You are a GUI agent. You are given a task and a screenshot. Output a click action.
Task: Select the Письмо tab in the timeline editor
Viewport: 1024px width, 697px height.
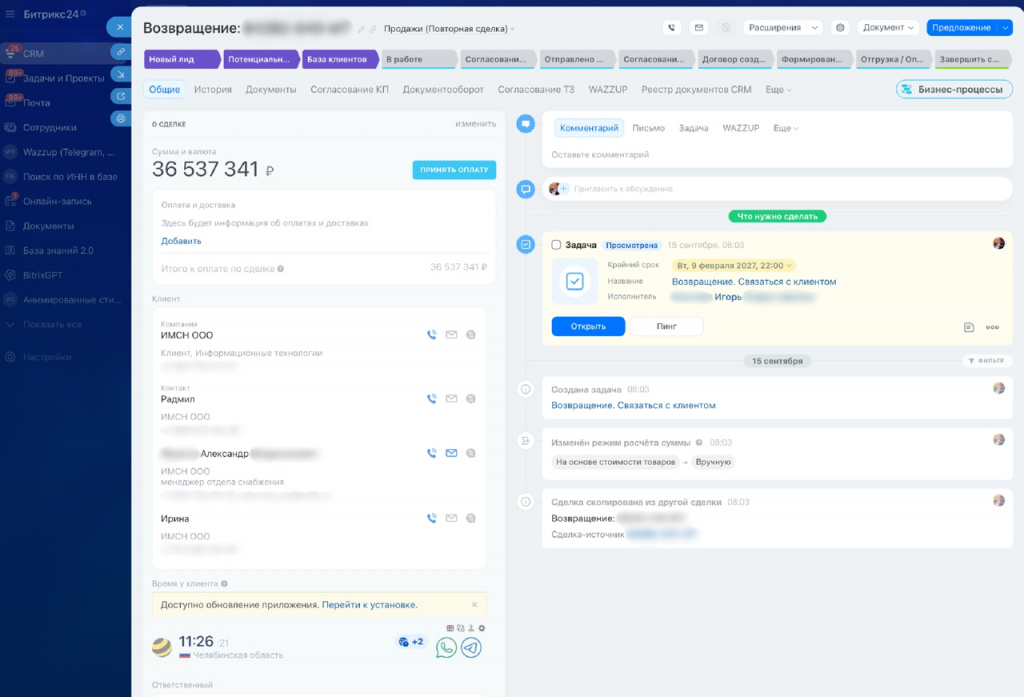click(x=648, y=128)
